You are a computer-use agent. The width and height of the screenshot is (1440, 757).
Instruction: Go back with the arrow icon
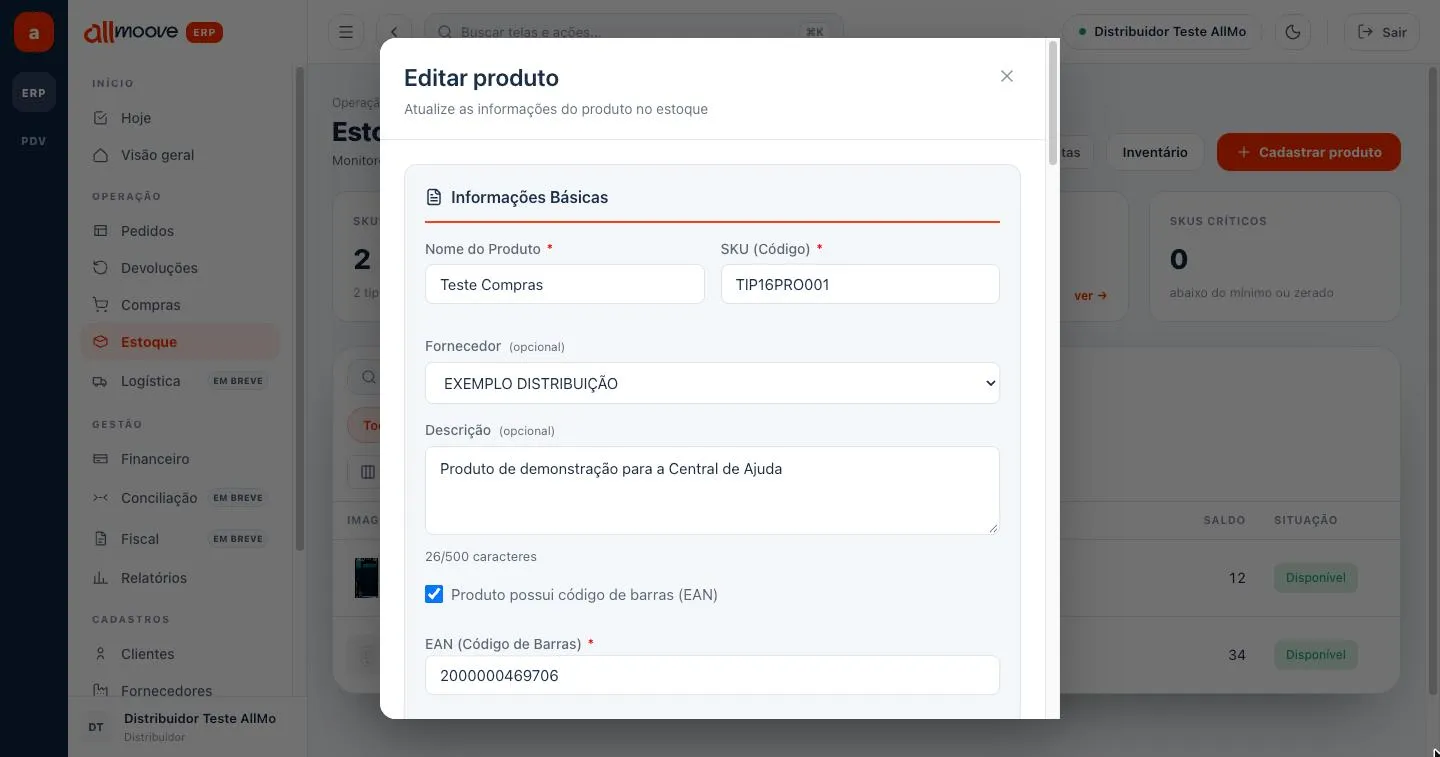point(393,32)
